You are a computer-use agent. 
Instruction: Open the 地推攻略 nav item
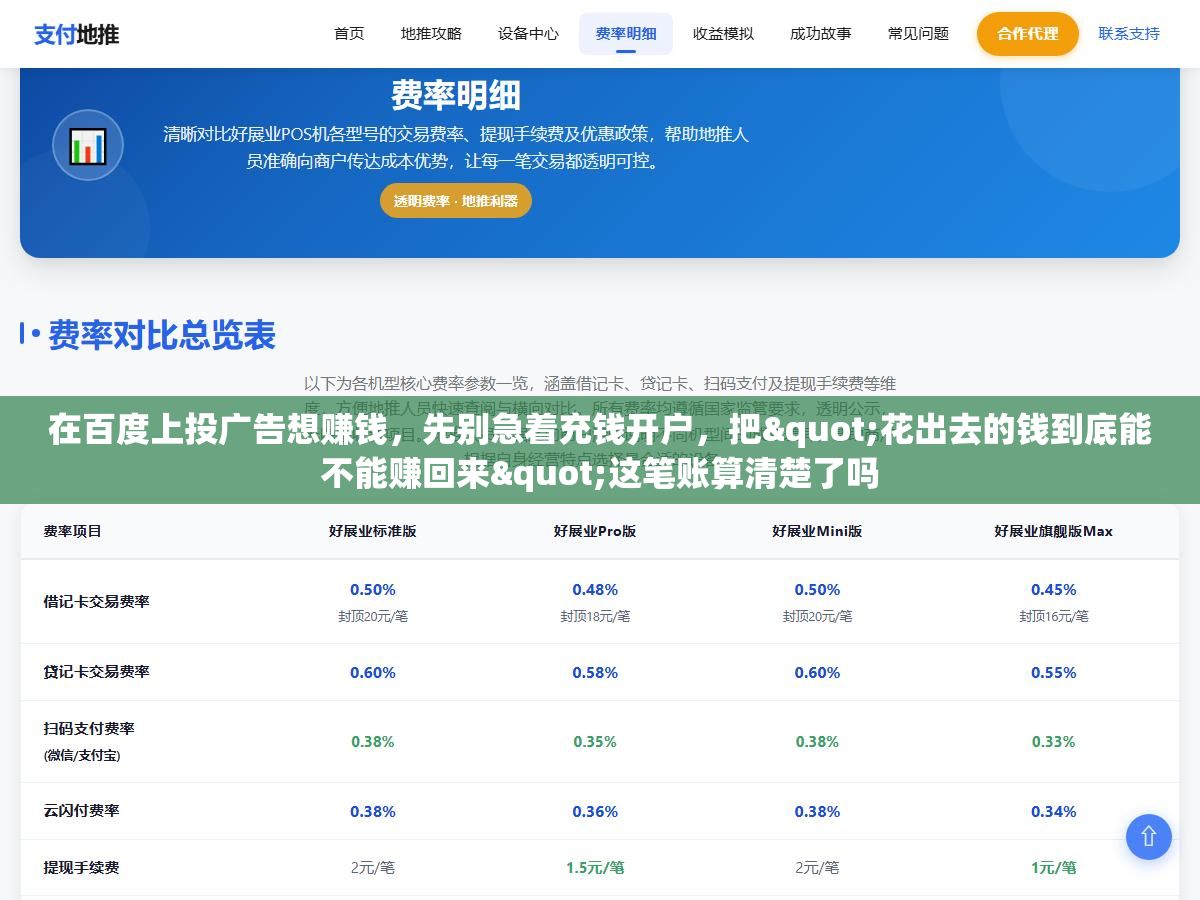(x=431, y=34)
